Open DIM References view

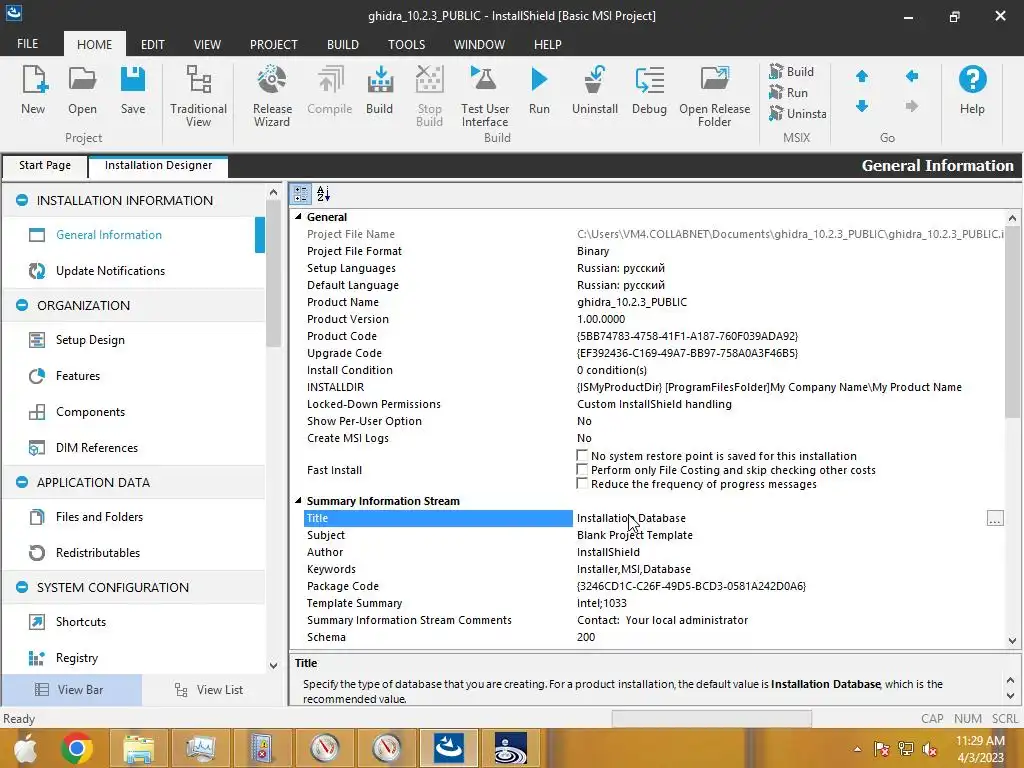[97, 448]
